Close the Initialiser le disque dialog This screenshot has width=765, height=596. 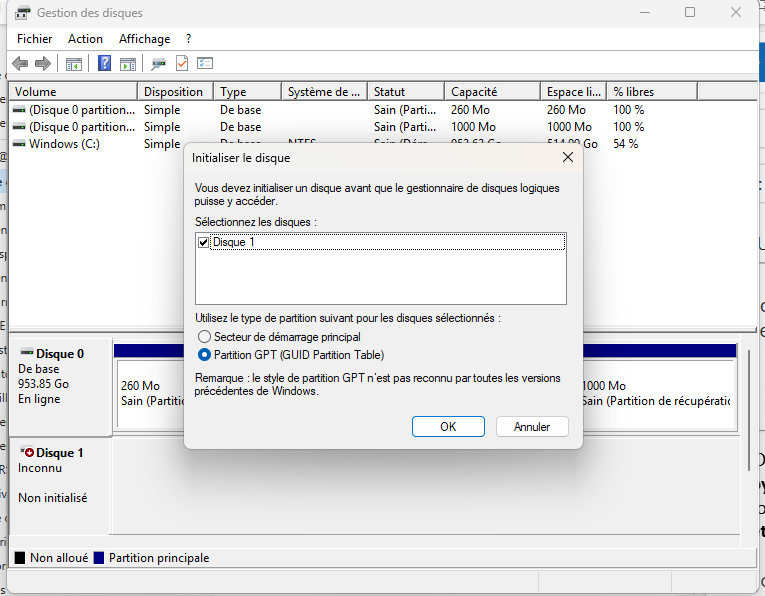pyautogui.click(x=567, y=157)
